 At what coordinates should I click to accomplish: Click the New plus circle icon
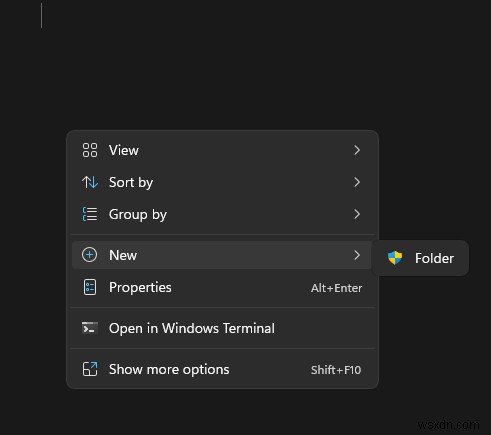coord(89,255)
